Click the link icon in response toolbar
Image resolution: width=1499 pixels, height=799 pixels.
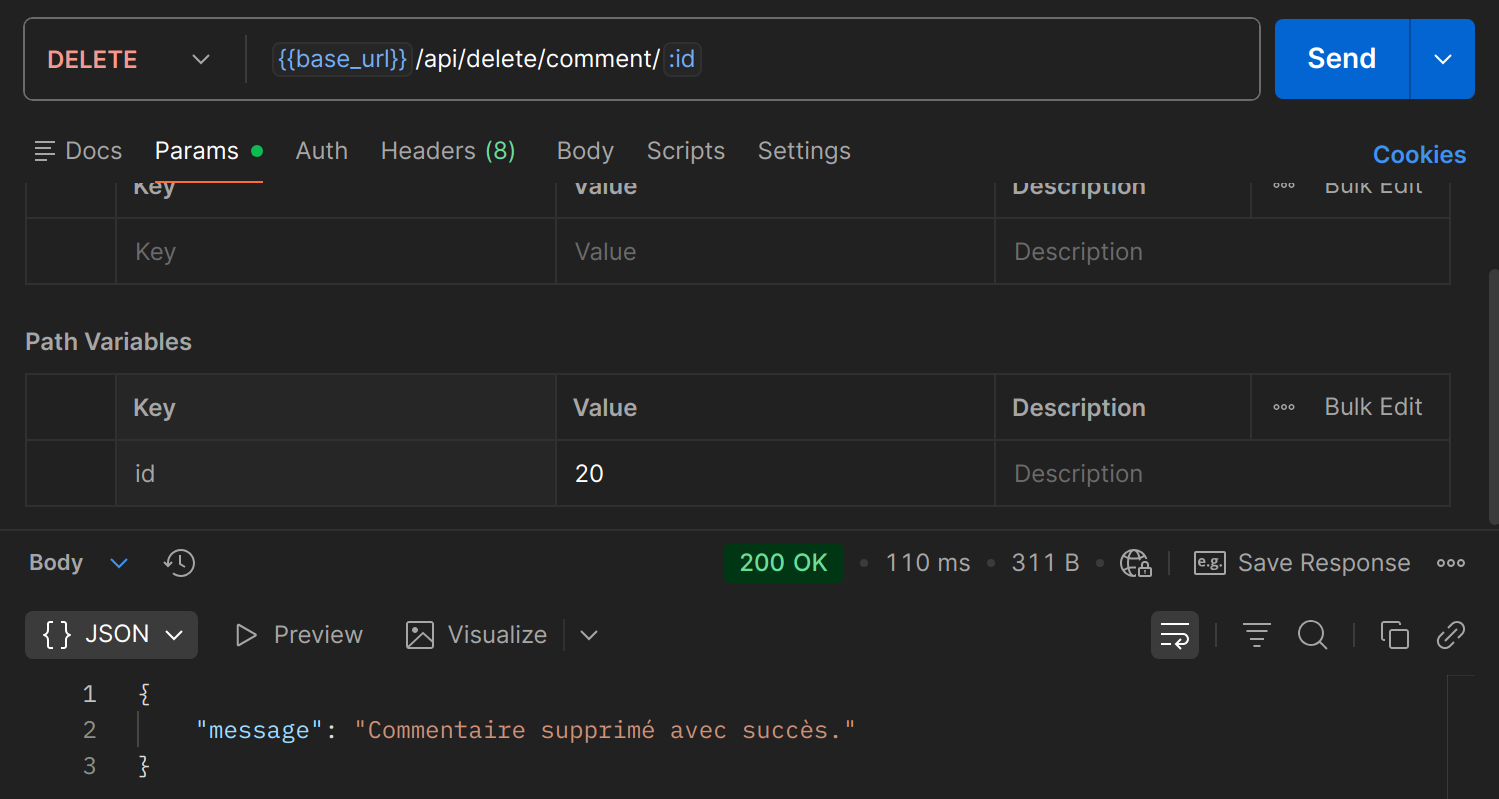pyautogui.click(x=1450, y=635)
